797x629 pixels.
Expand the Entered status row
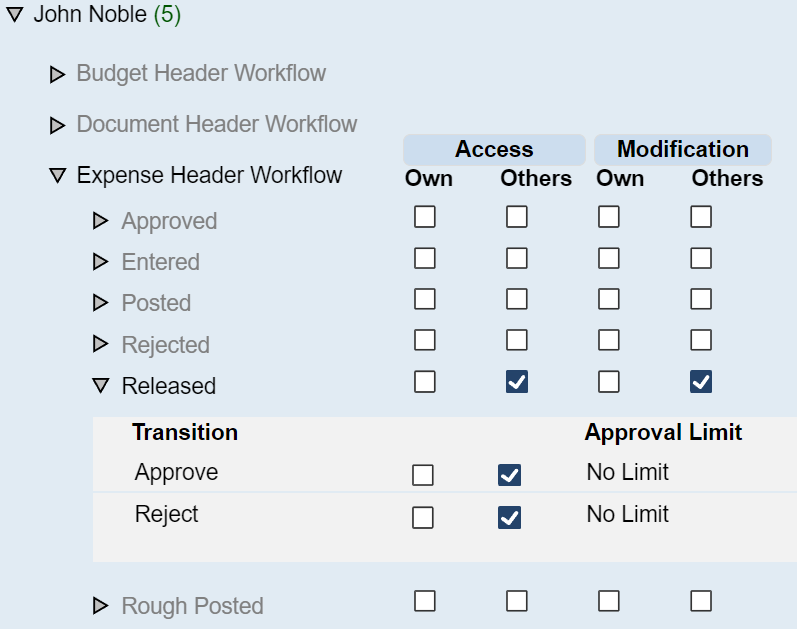click(100, 262)
